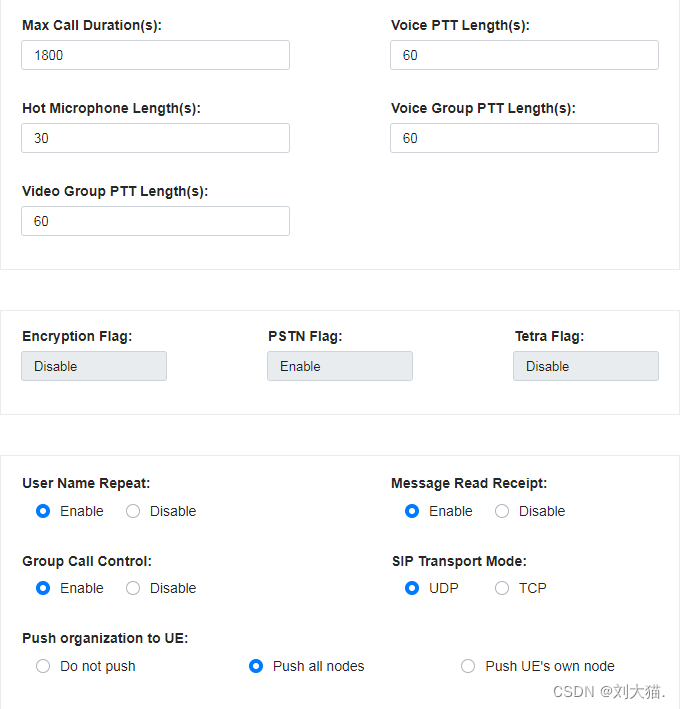Disable Group Call Control
680x709 pixels.
coord(133,588)
